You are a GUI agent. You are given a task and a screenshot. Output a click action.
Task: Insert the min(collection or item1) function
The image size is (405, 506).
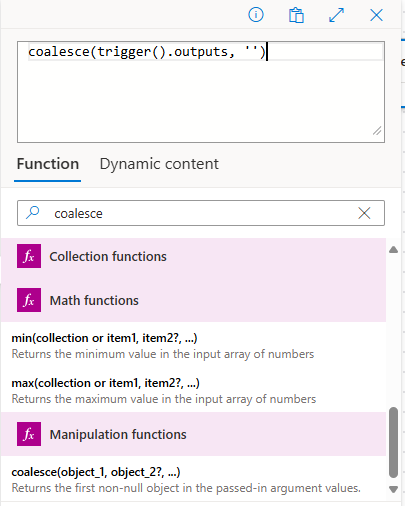104,338
